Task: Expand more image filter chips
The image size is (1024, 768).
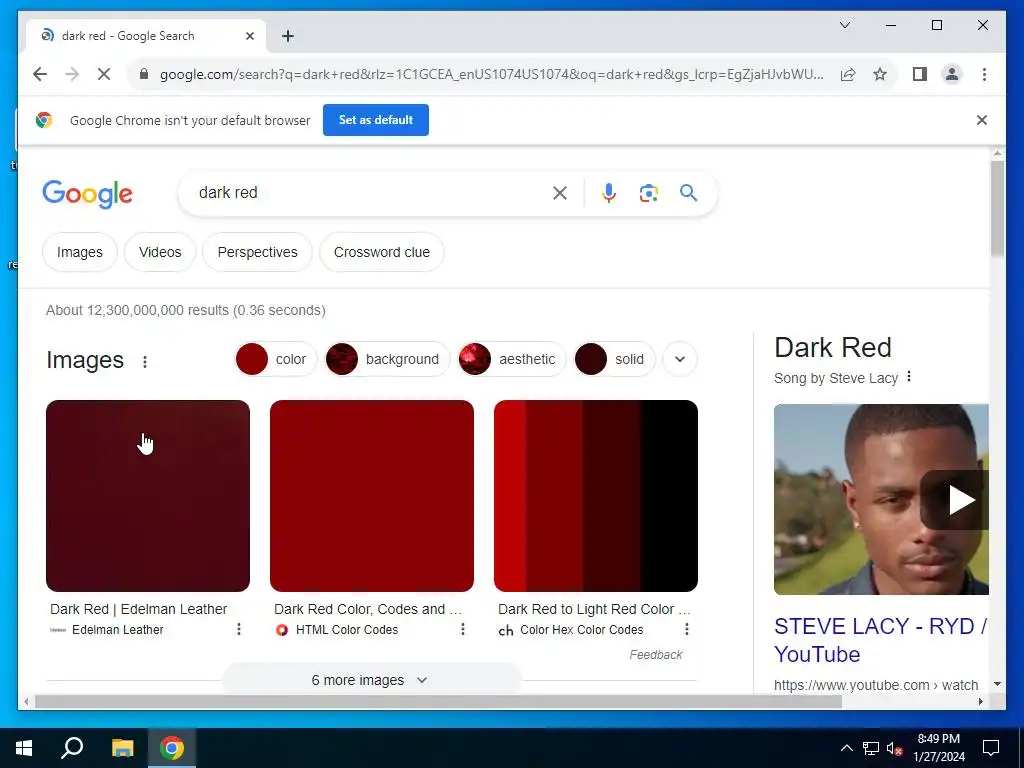Action: (x=680, y=359)
